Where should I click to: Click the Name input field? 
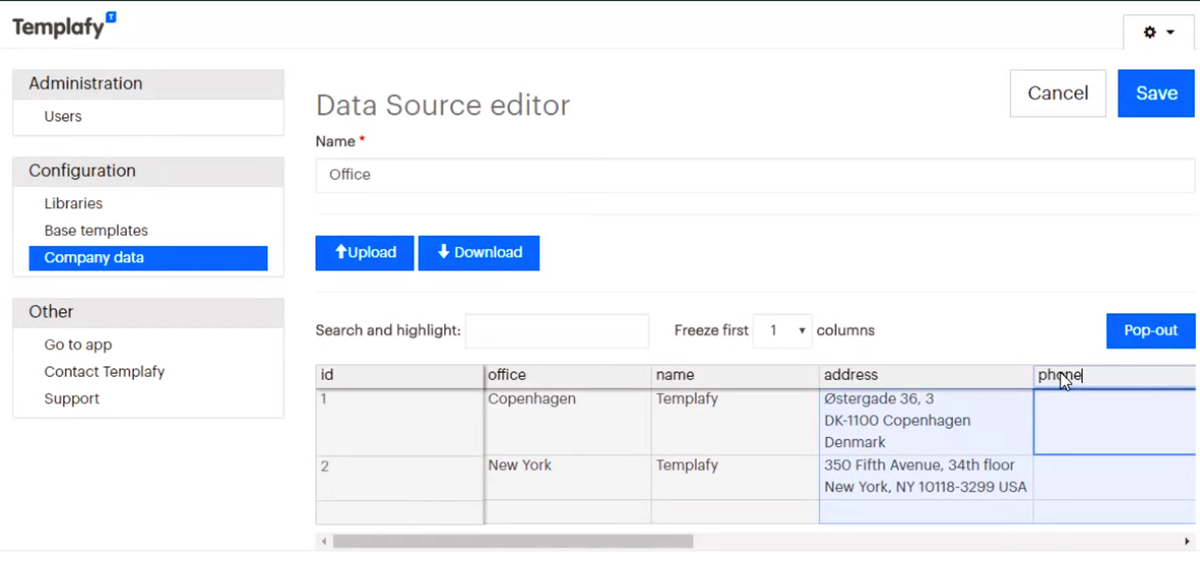tap(755, 175)
